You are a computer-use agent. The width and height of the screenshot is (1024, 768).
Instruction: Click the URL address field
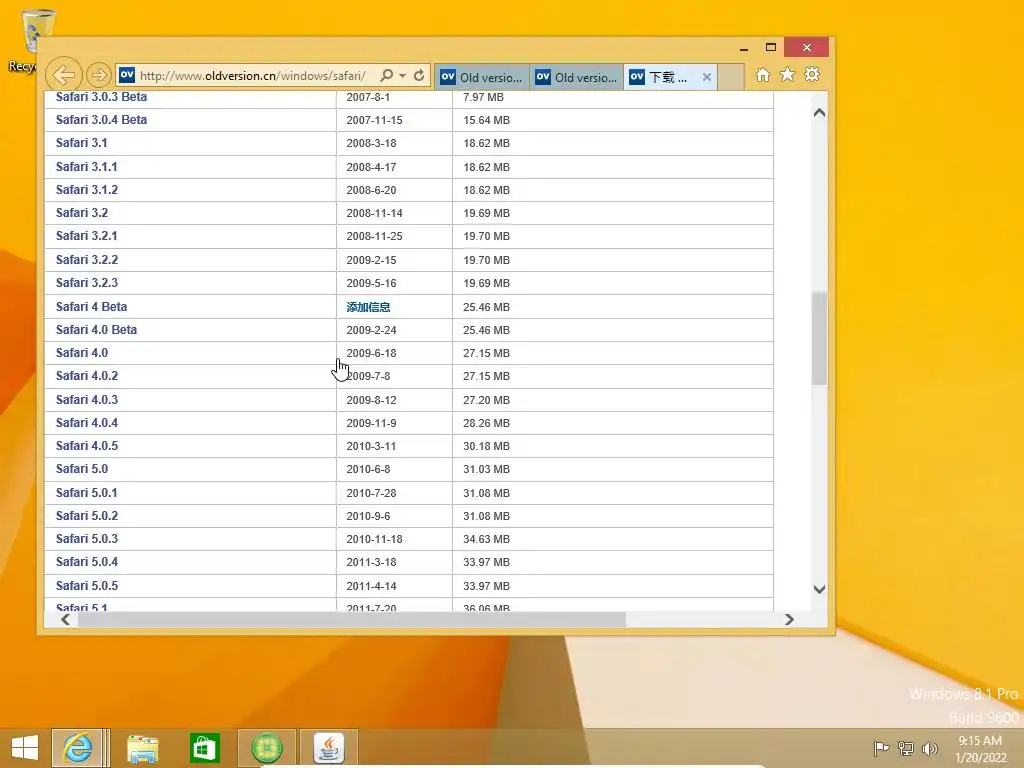[x=253, y=76]
